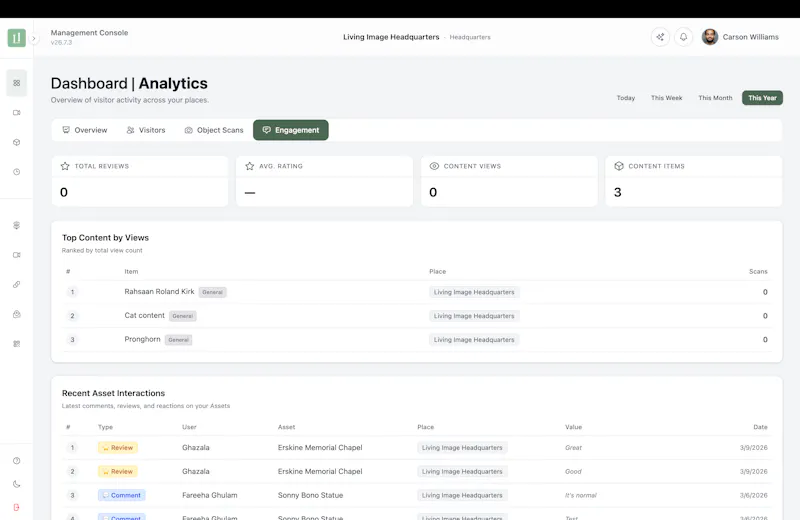Select the This Year time range

click(x=762, y=97)
